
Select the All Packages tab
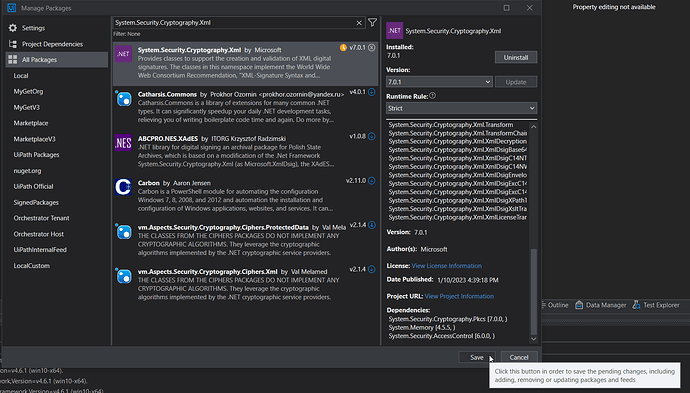tap(56, 59)
